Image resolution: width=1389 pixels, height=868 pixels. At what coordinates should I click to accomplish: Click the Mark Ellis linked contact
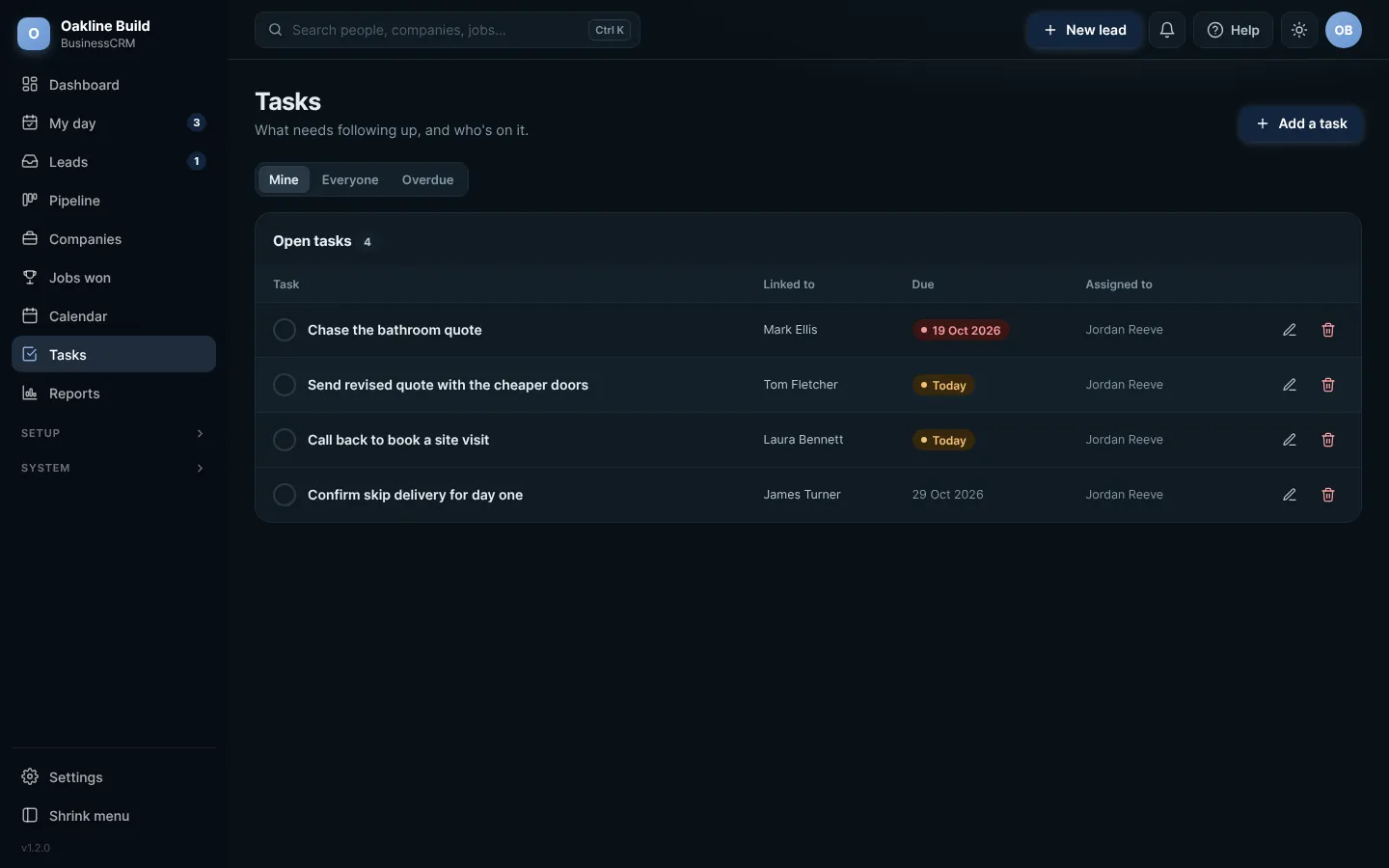[790, 330]
